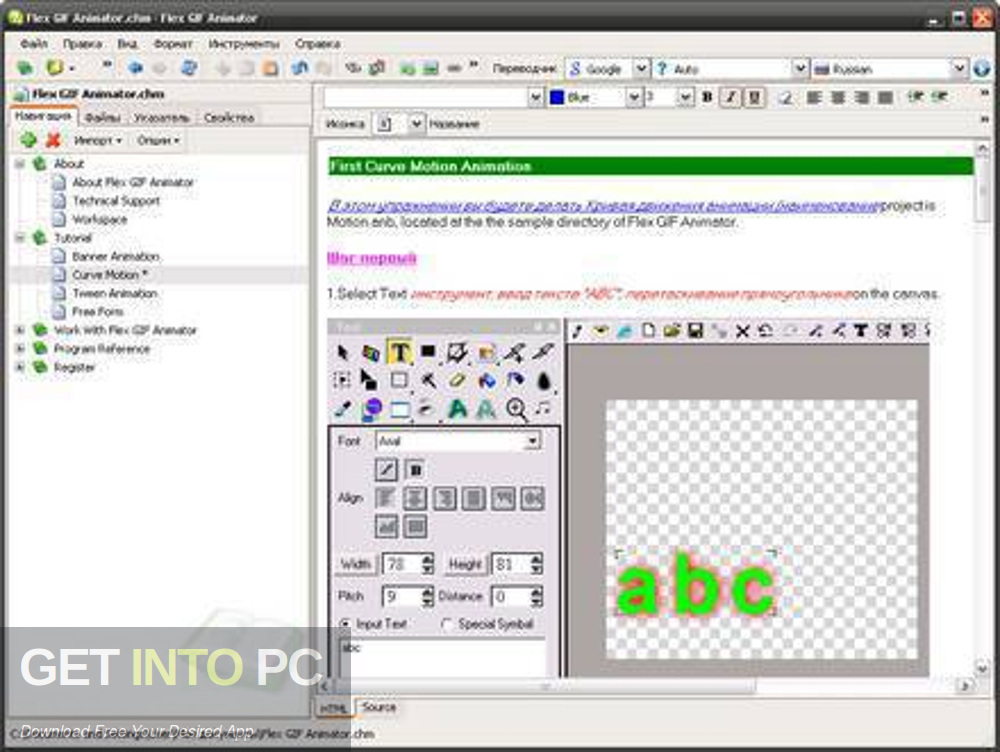Image resolution: width=1000 pixels, height=752 pixels.
Task: Expand the Program Reference node
Action: click(x=20, y=349)
